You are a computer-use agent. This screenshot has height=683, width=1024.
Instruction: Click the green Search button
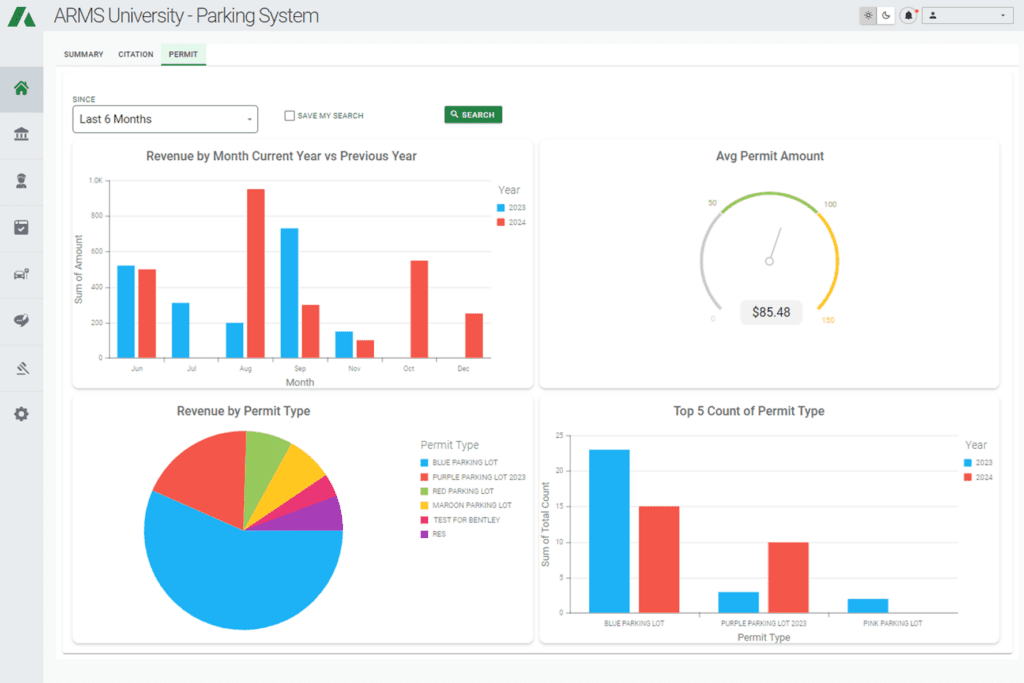473,115
